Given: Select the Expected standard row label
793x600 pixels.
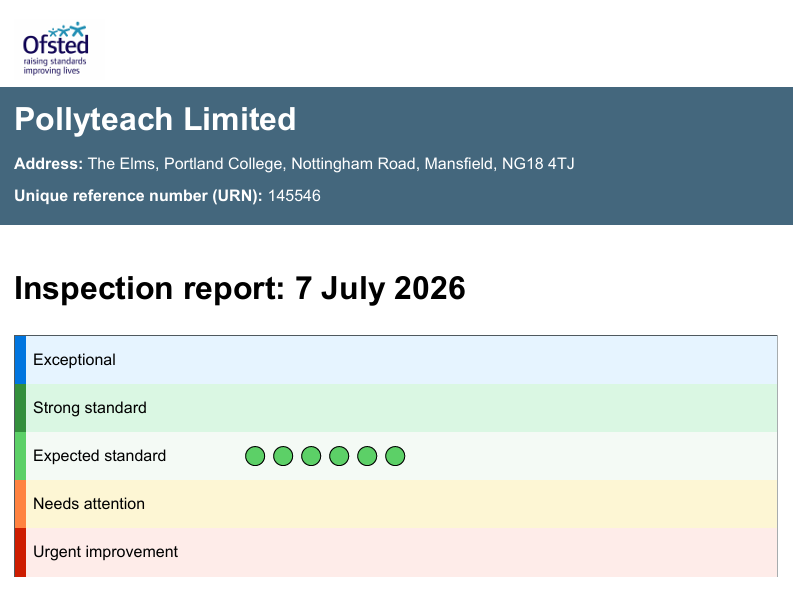Looking at the screenshot, I should [x=100, y=456].
